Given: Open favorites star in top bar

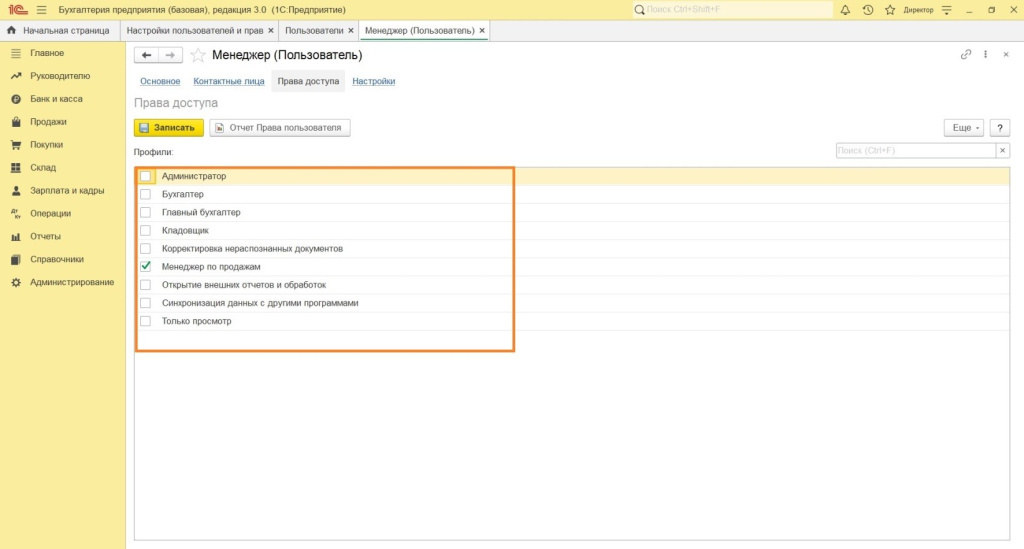Looking at the screenshot, I should tap(889, 9).
